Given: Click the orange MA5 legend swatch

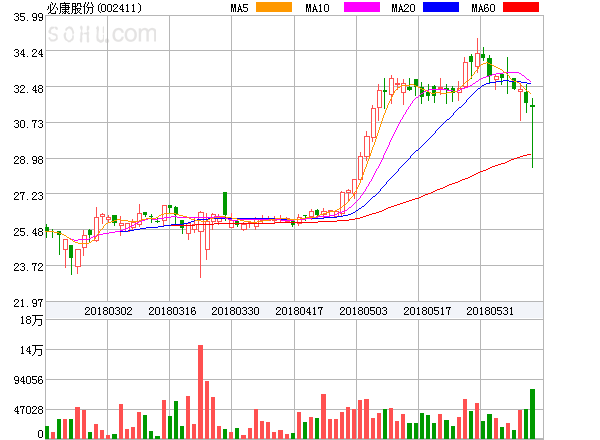Looking at the screenshot, I should [x=274, y=7].
